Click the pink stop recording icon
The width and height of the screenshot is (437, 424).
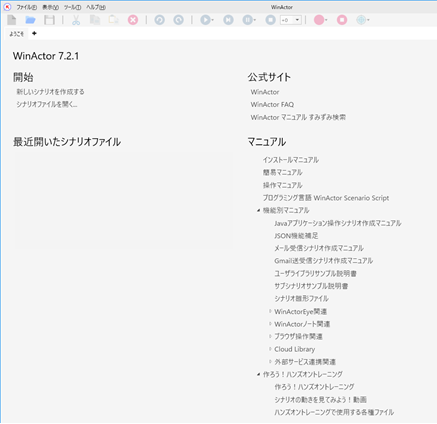[342, 20]
